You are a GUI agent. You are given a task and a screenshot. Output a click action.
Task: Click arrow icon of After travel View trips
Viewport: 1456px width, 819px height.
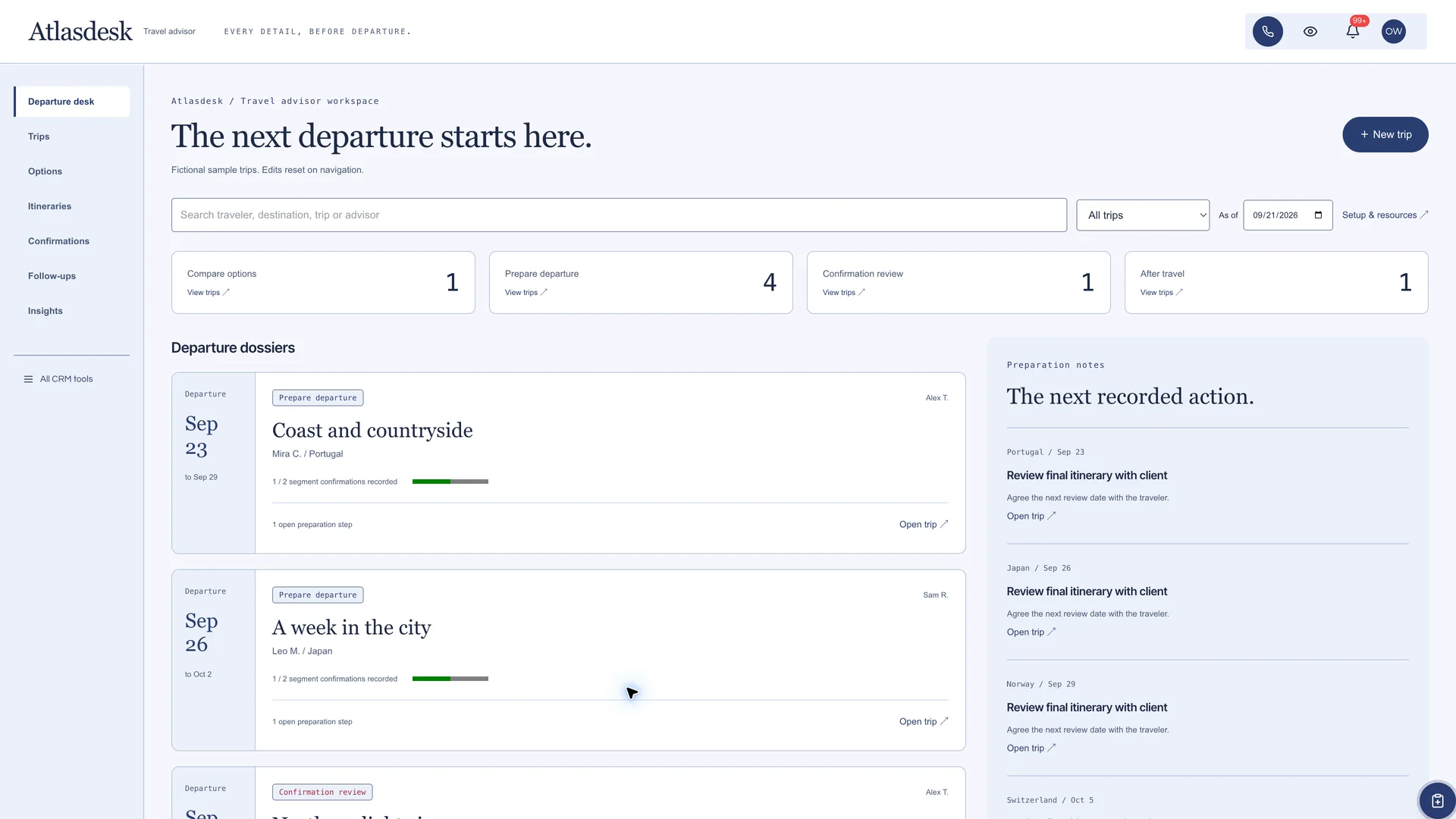[1179, 292]
